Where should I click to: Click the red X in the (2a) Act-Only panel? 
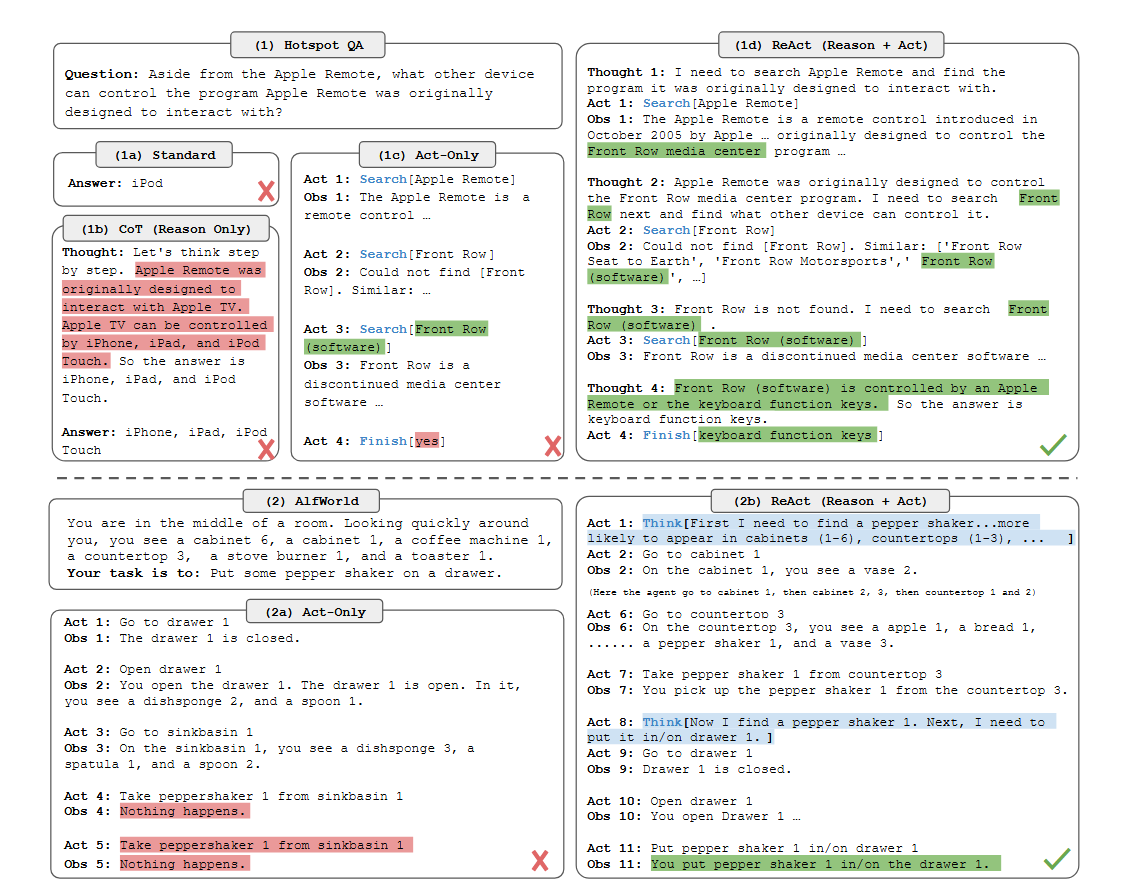click(540, 861)
